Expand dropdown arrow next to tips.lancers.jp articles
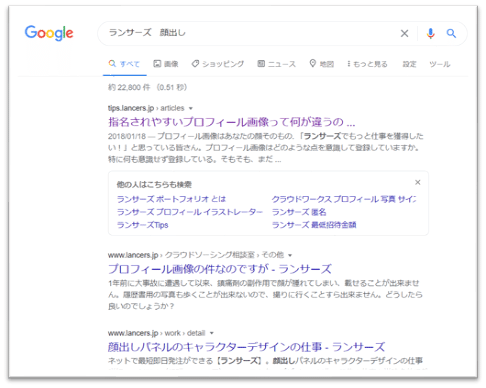 (191, 108)
